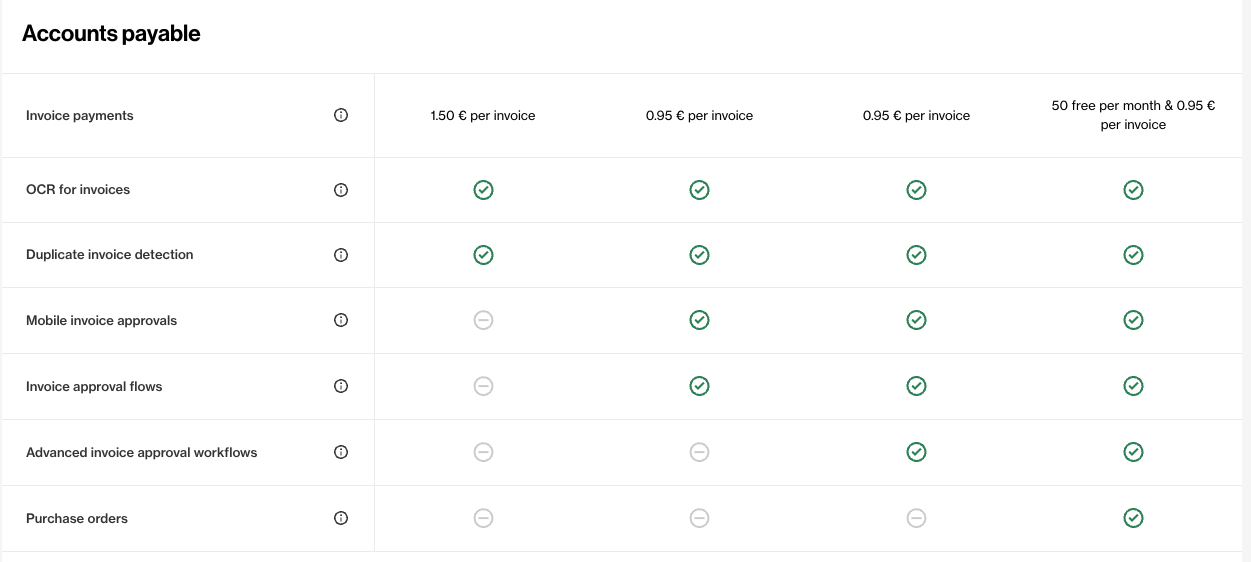Click the Advanced invoice approval workflows label
This screenshot has height=562, width=1251.
click(x=142, y=453)
